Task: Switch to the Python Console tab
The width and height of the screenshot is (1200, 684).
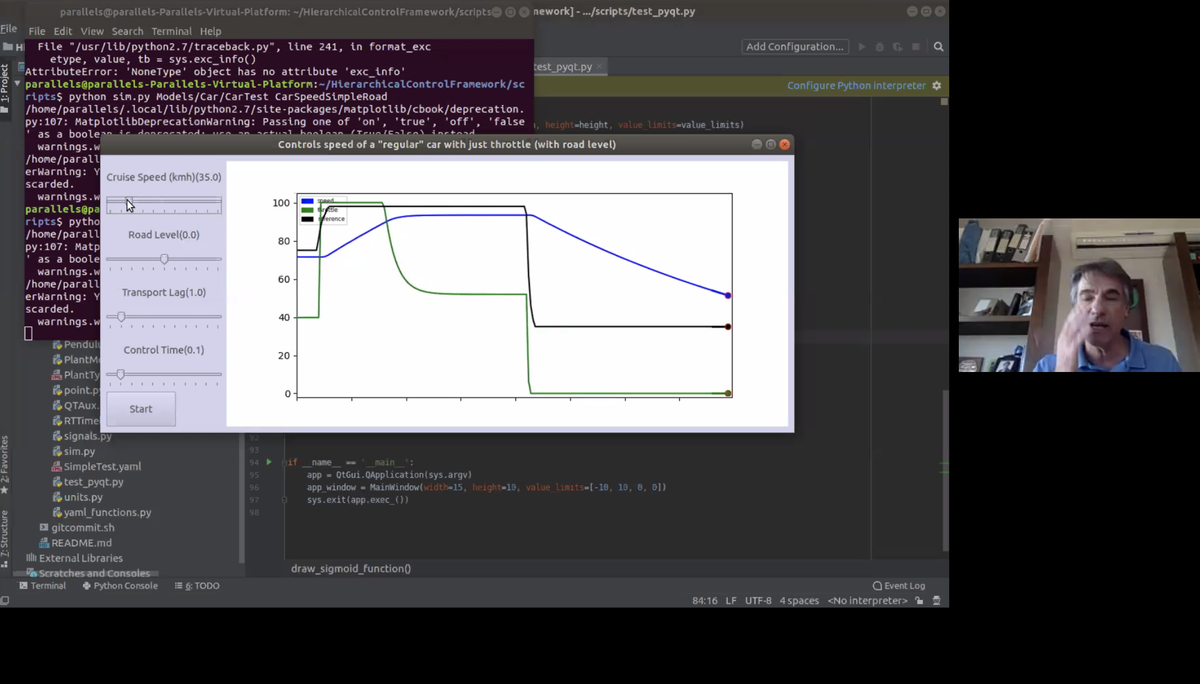Action: (x=120, y=586)
